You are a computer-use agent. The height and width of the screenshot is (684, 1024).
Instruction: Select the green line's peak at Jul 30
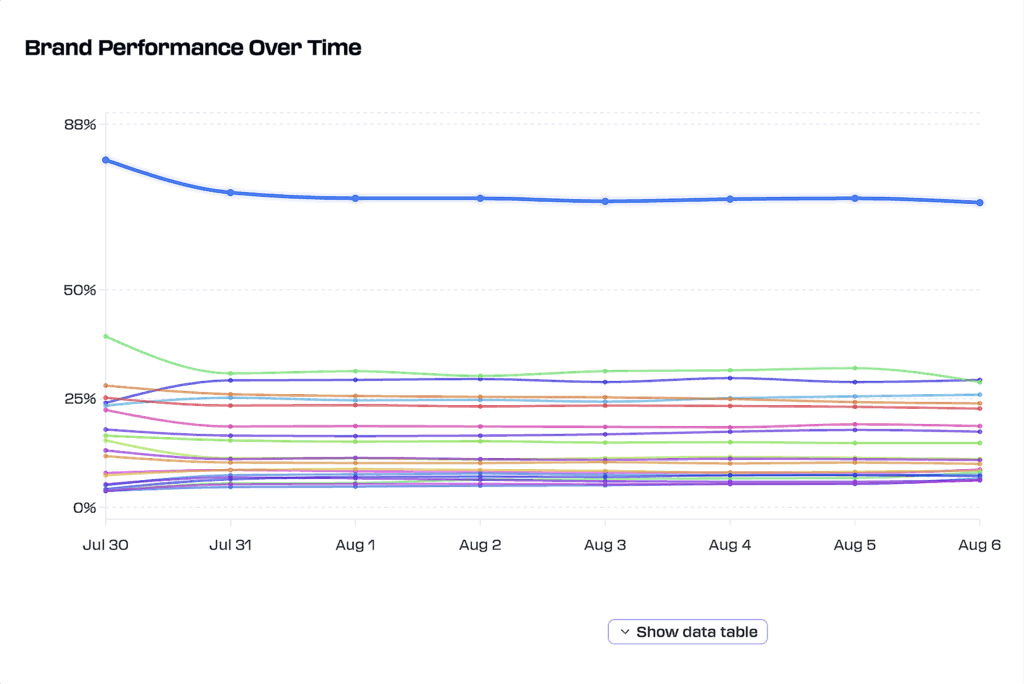[x=105, y=336]
